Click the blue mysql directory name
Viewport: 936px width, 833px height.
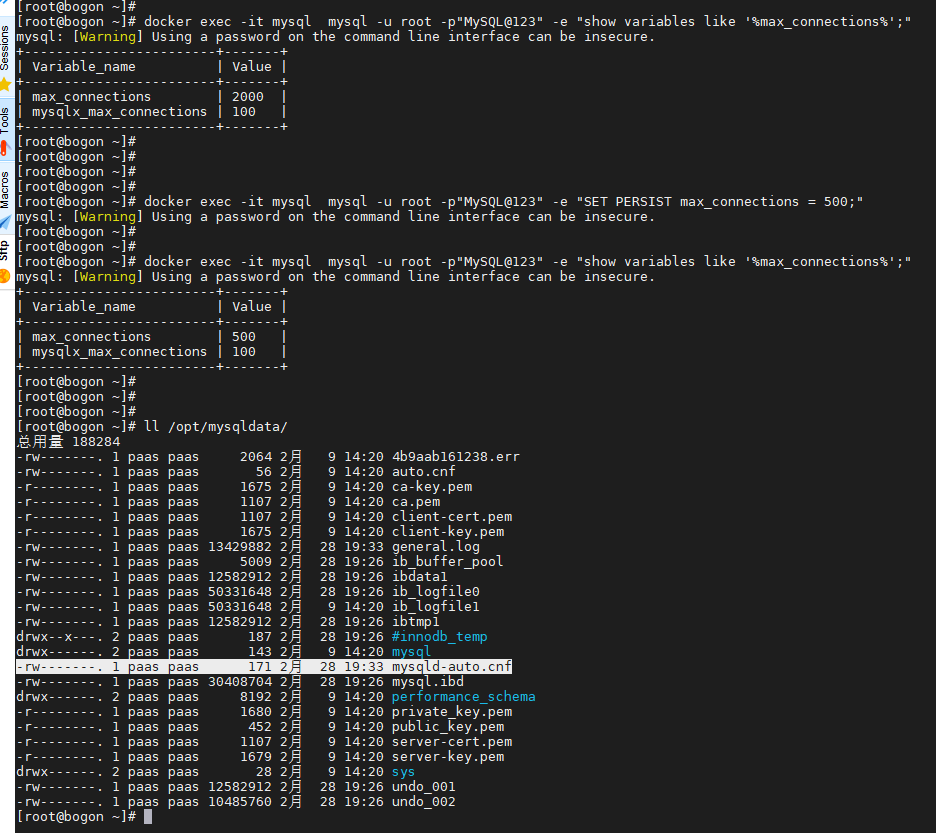(411, 651)
